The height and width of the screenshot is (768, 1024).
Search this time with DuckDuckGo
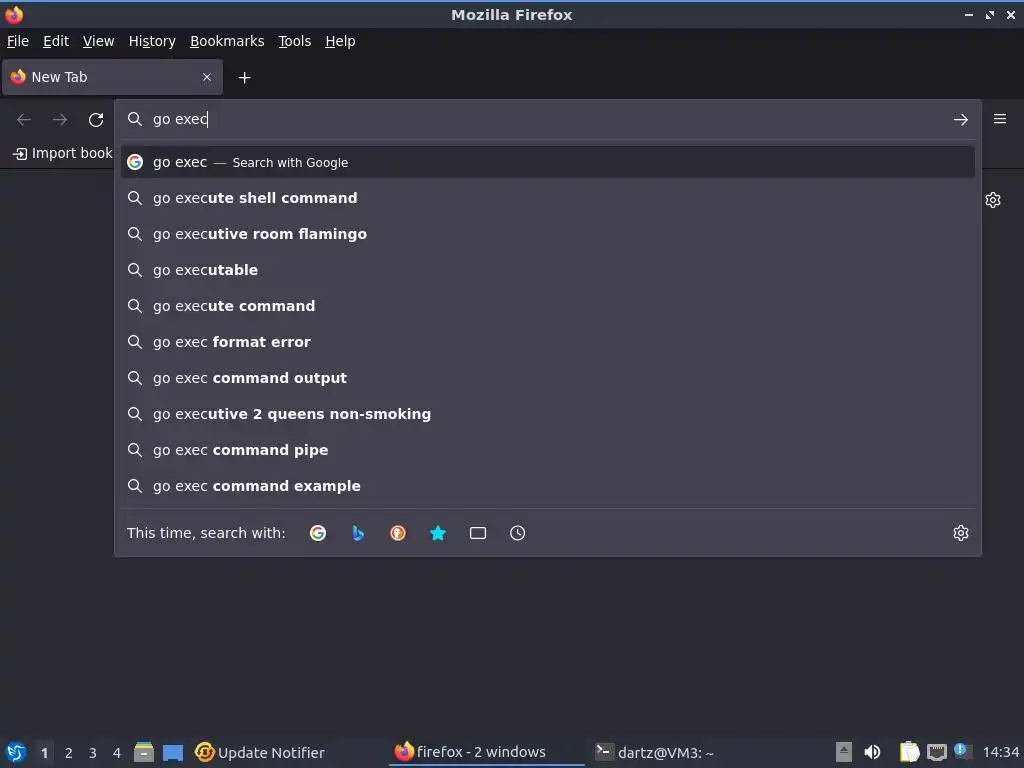[398, 533]
